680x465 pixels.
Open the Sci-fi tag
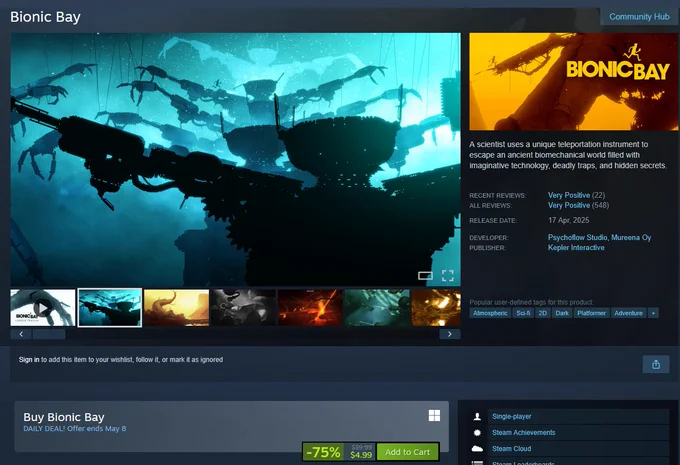[x=523, y=313]
